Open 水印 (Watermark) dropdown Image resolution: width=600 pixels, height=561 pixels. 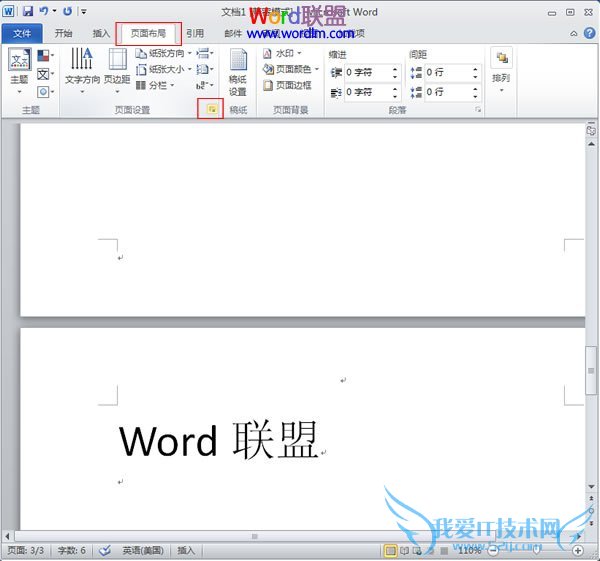282,53
